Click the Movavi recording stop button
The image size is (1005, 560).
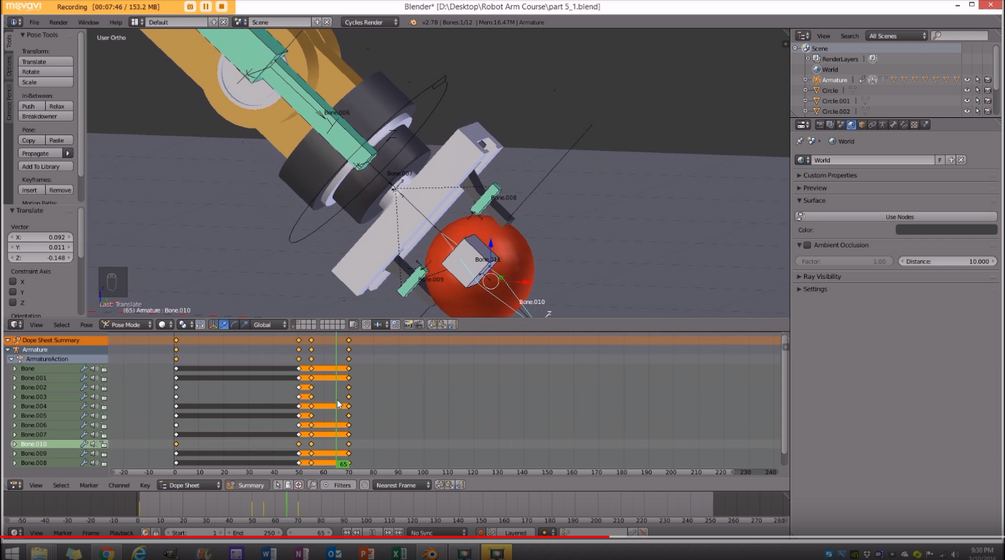pos(221,6)
